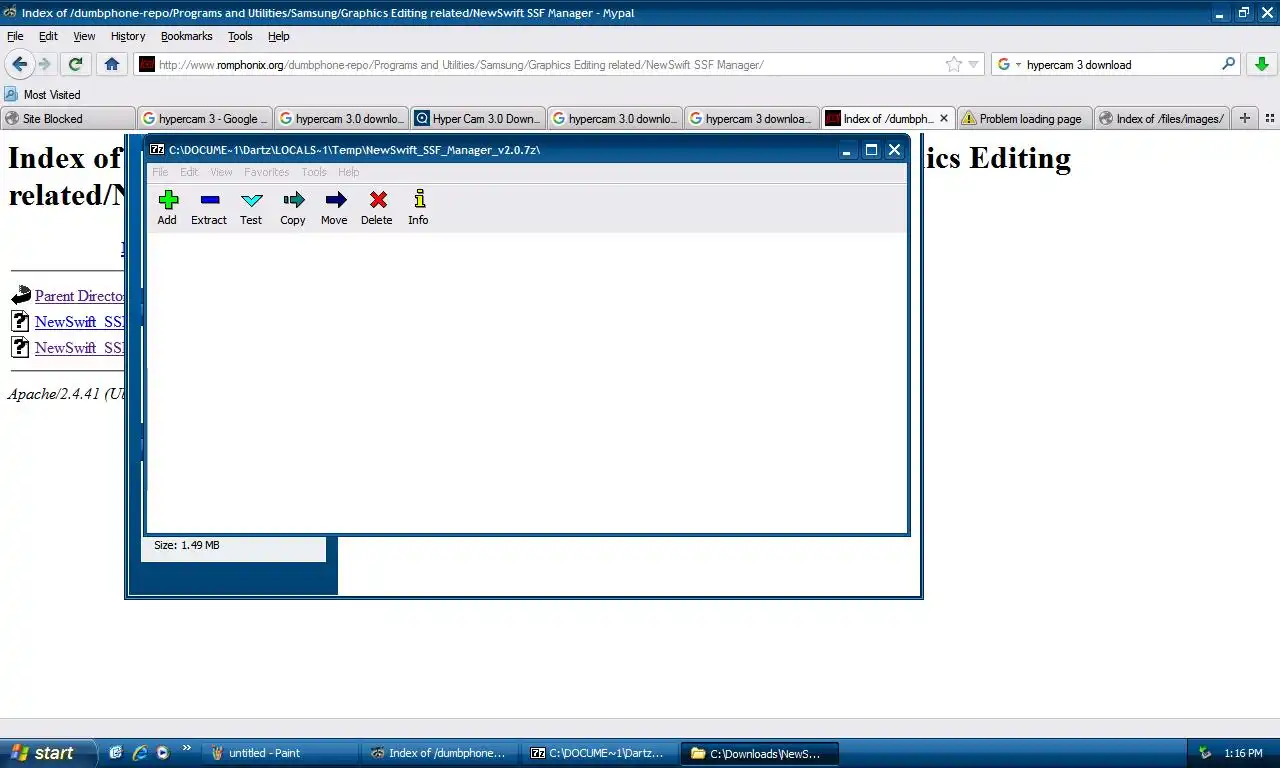The height and width of the screenshot is (768, 1280).
Task: Switch to the Site Blocked tab
Action: pyautogui.click(x=68, y=118)
